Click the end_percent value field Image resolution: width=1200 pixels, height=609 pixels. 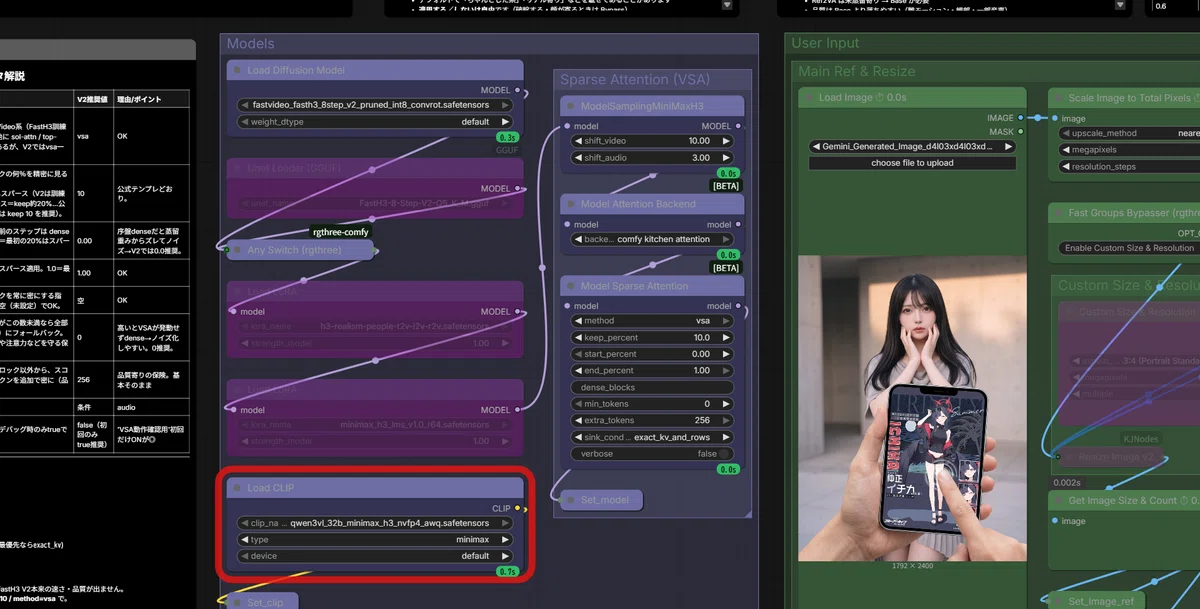tap(652, 371)
